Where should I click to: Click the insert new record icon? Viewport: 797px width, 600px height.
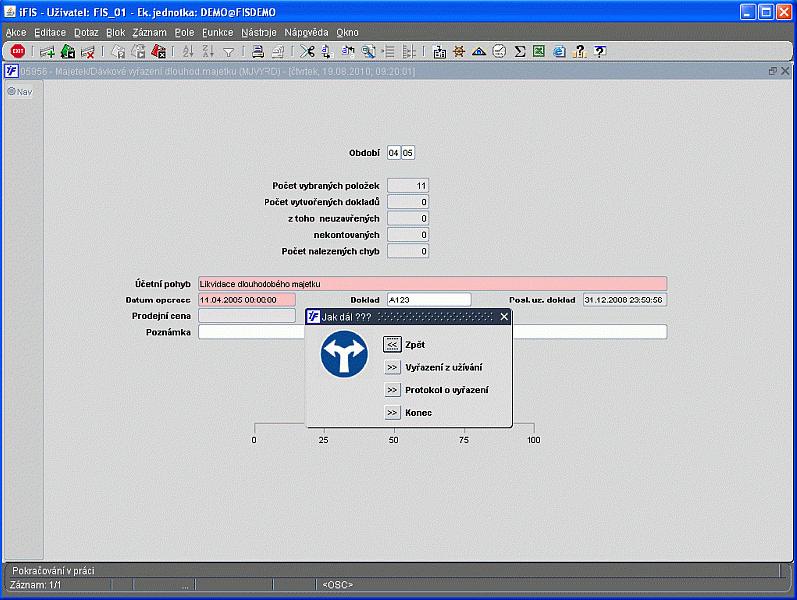pos(47,51)
